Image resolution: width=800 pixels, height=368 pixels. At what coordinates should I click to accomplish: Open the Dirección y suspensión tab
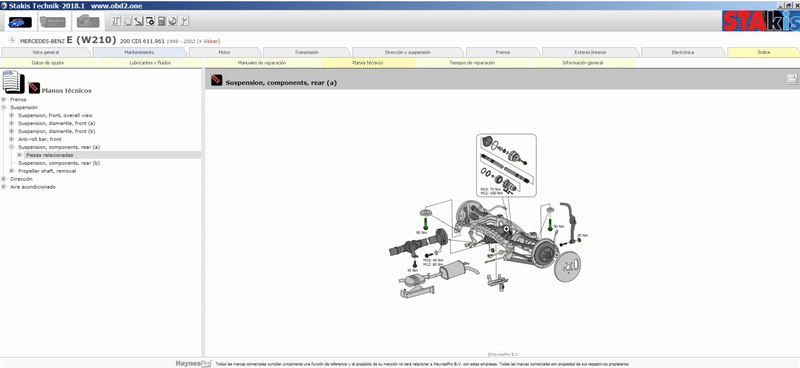[408, 52]
